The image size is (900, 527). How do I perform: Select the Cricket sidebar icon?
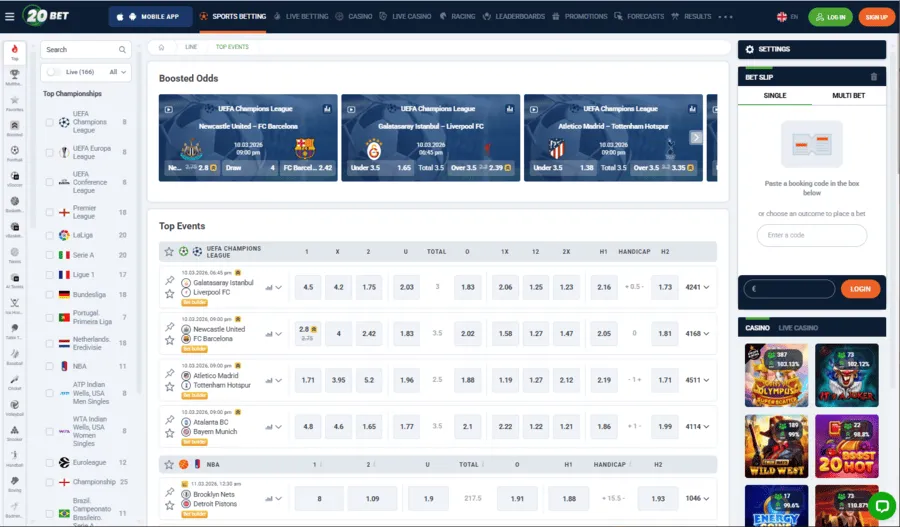coord(14,382)
